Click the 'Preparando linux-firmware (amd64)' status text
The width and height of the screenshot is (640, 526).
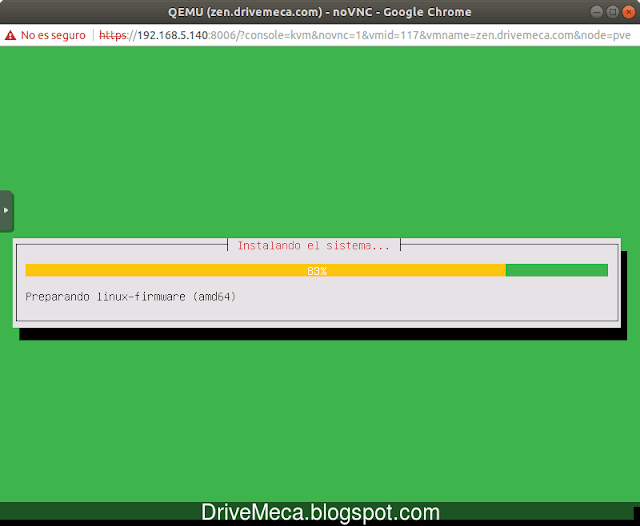[x=131, y=297]
